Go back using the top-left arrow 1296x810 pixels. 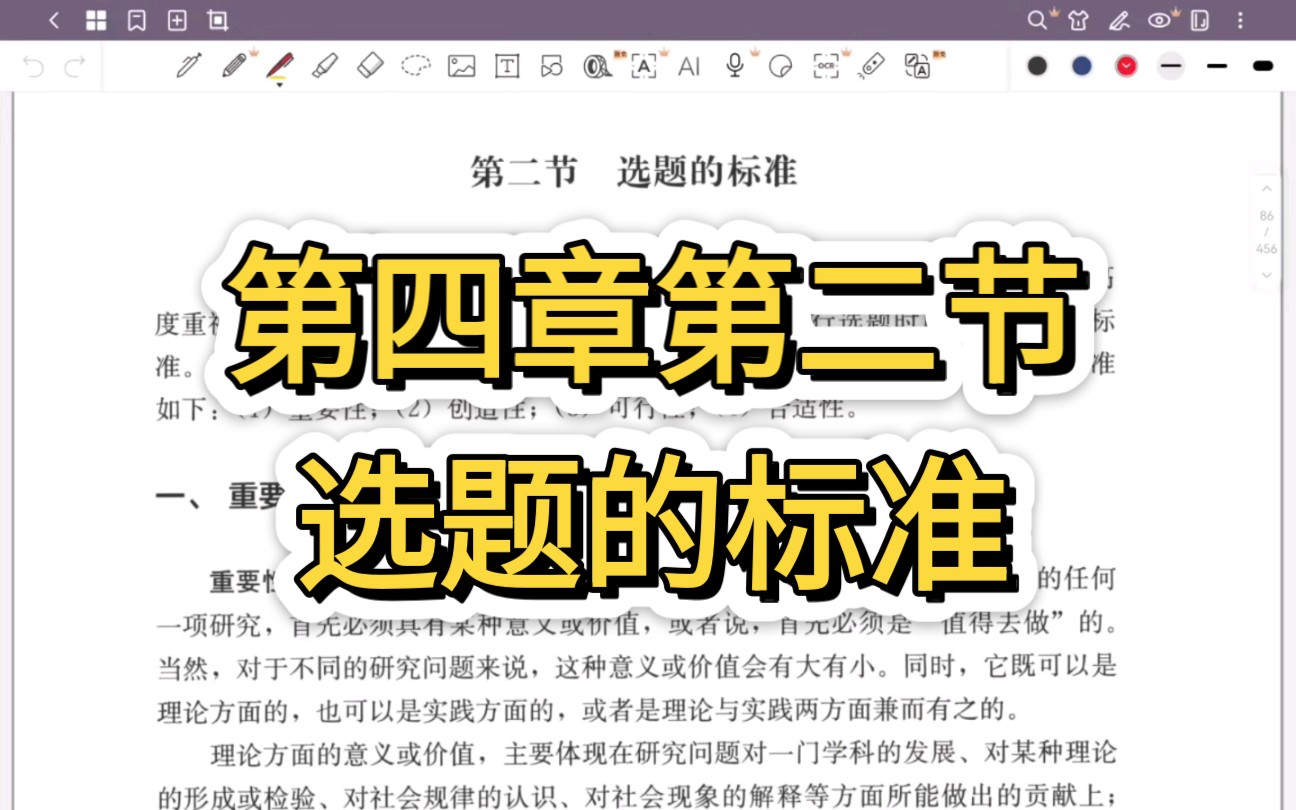click(54, 20)
